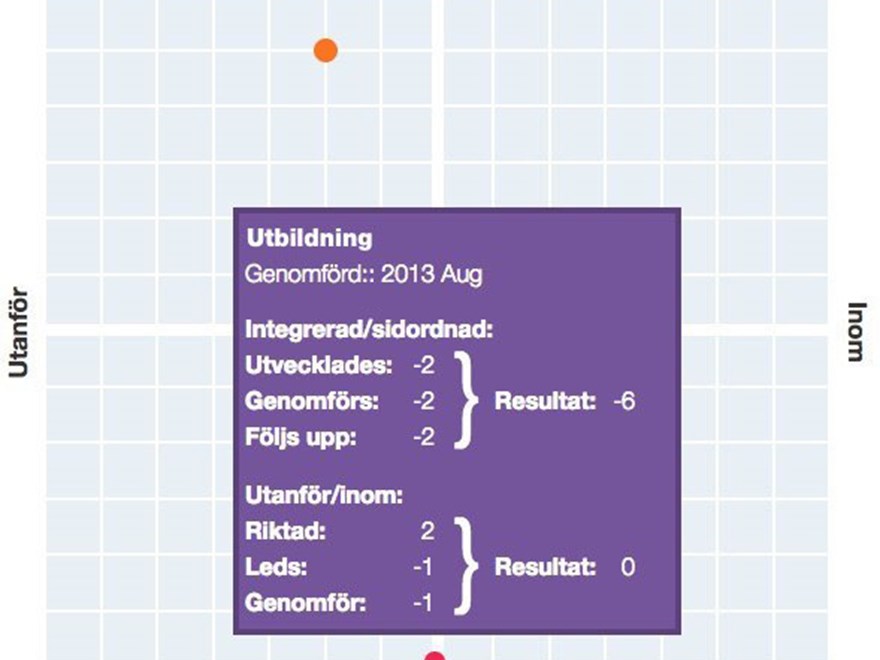
Task: Click the Riktad value 2
Action: coord(427,531)
